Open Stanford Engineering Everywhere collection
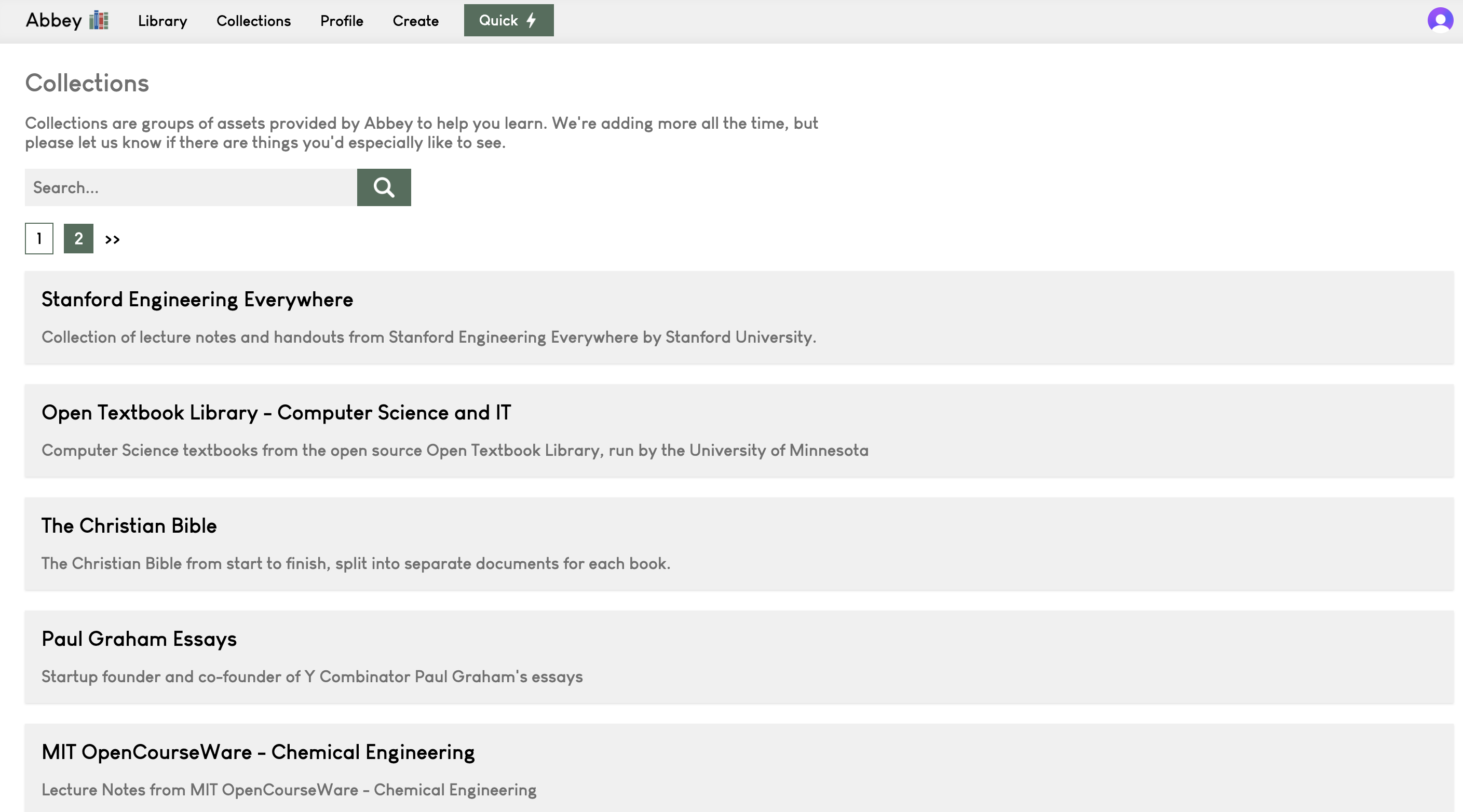This screenshot has width=1463, height=812. click(x=197, y=299)
